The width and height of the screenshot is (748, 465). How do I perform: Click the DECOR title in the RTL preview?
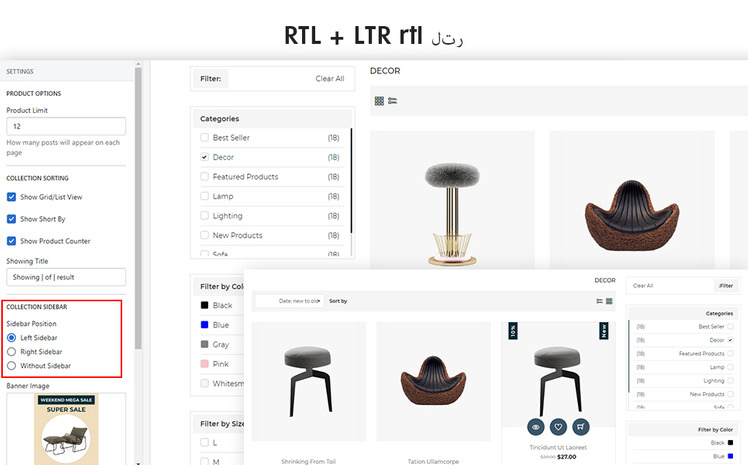click(x=605, y=280)
